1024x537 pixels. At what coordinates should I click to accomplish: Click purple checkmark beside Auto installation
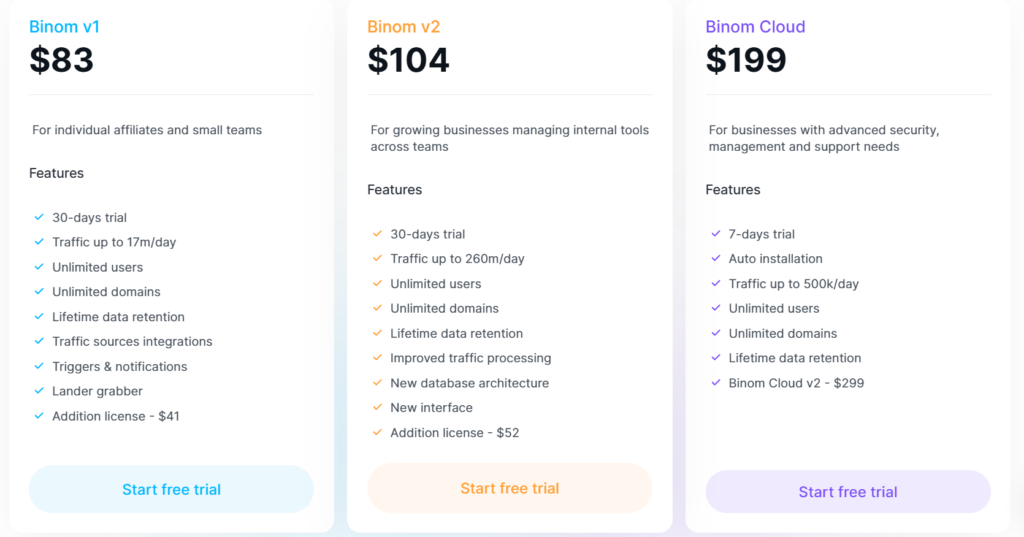[x=716, y=258]
